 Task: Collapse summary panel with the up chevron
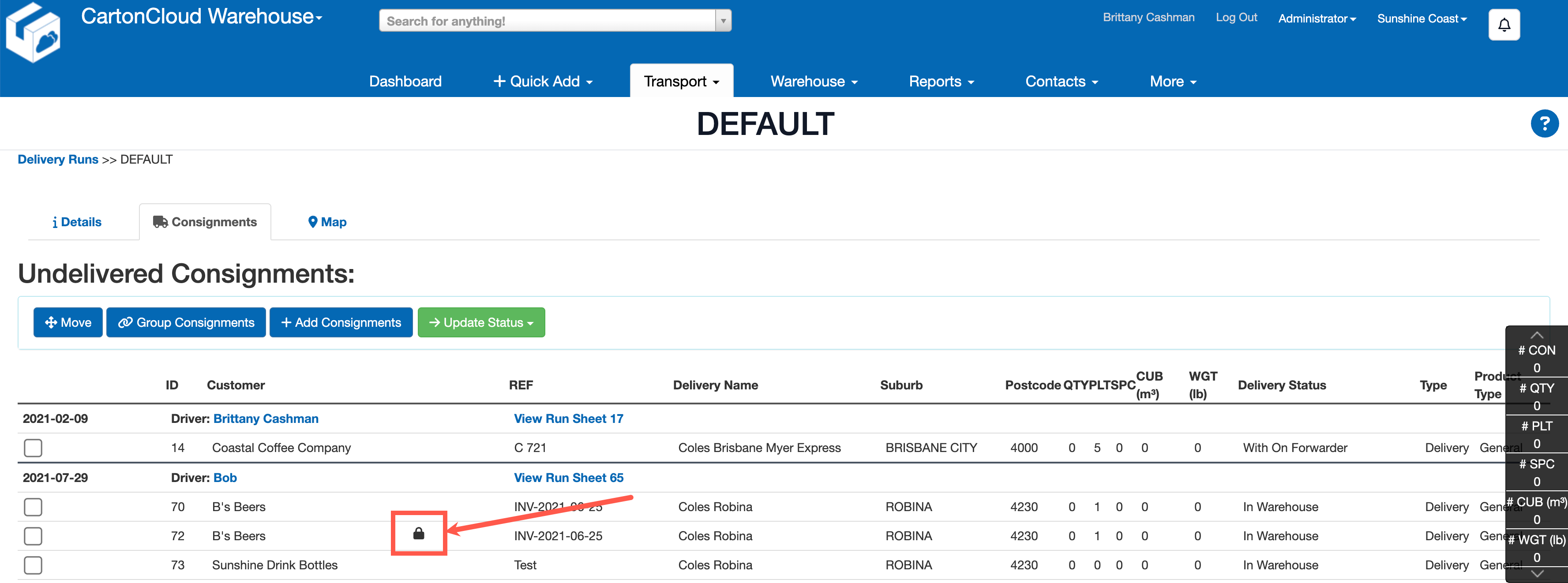[1536, 335]
